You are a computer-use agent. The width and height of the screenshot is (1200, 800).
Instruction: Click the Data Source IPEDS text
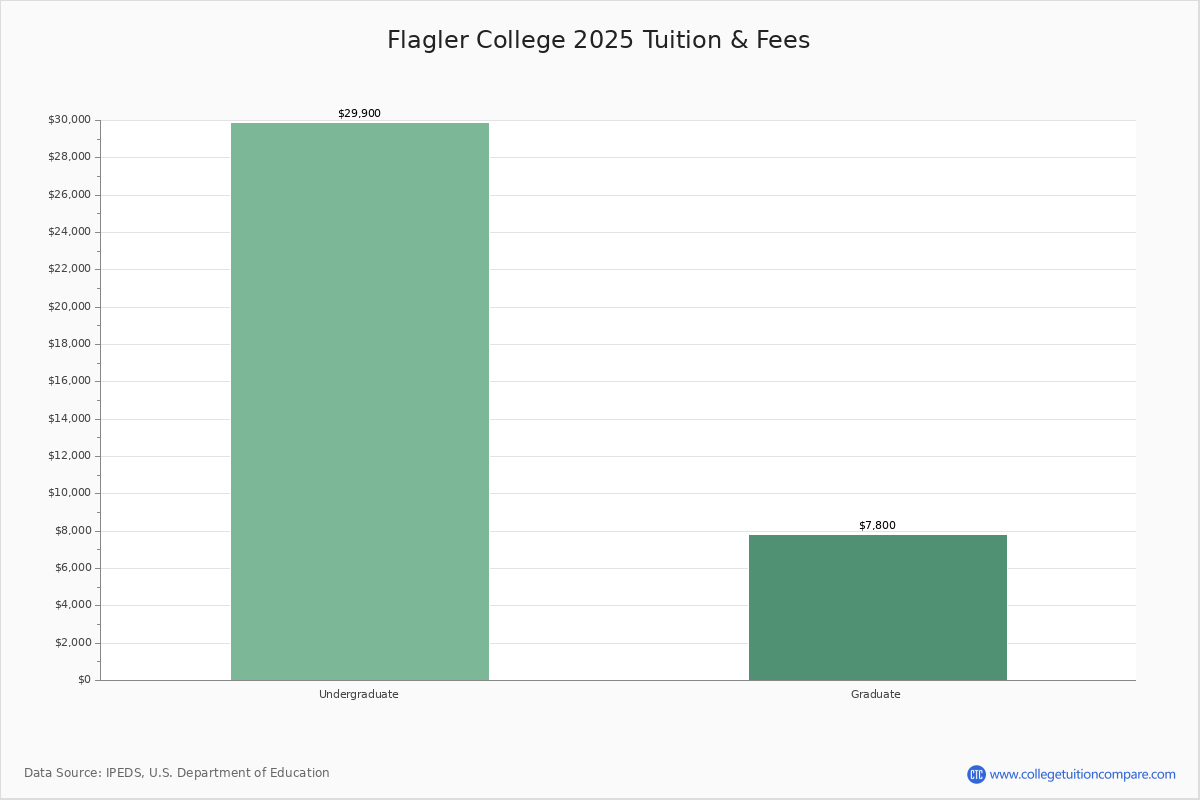pos(177,773)
